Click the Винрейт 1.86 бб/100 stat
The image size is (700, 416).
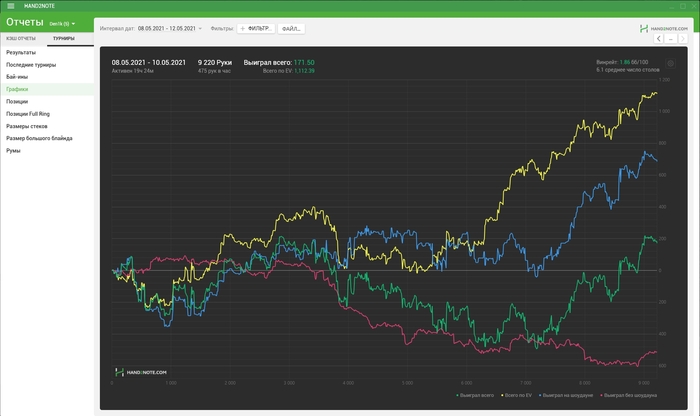pyautogui.click(x=622, y=62)
